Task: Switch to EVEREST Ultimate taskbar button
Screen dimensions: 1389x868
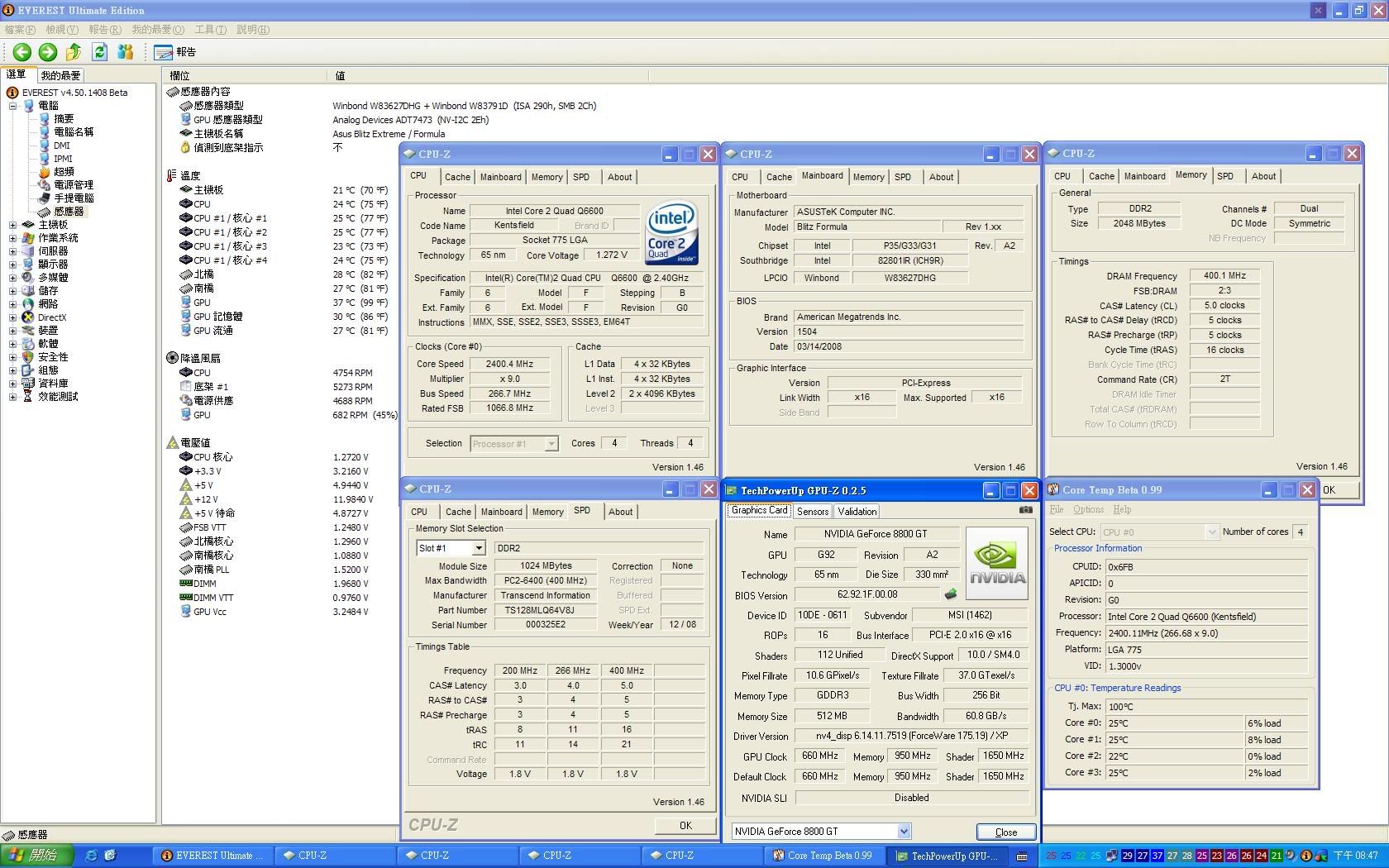Action: click(212, 856)
